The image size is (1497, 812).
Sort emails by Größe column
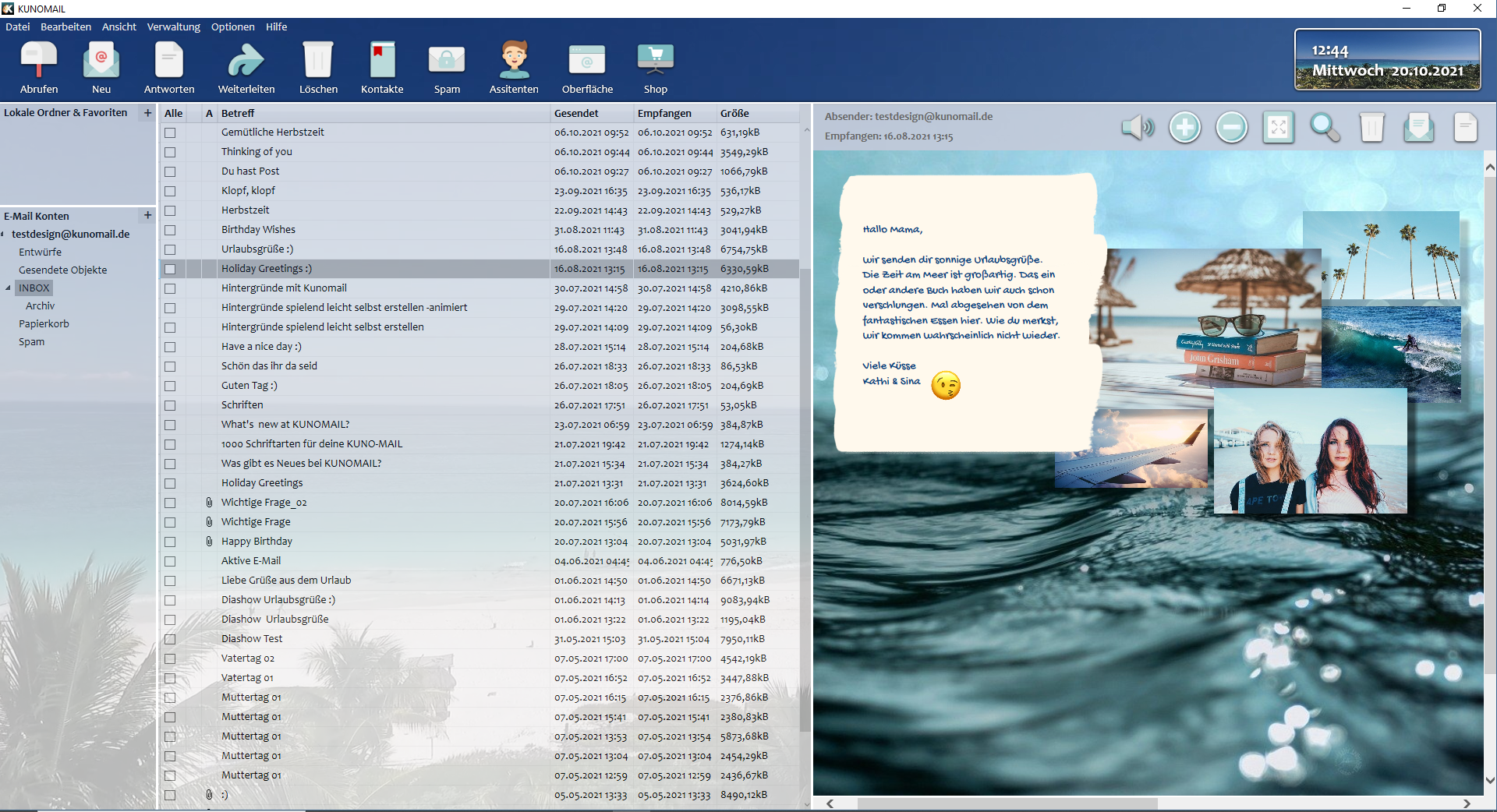[758, 113]
